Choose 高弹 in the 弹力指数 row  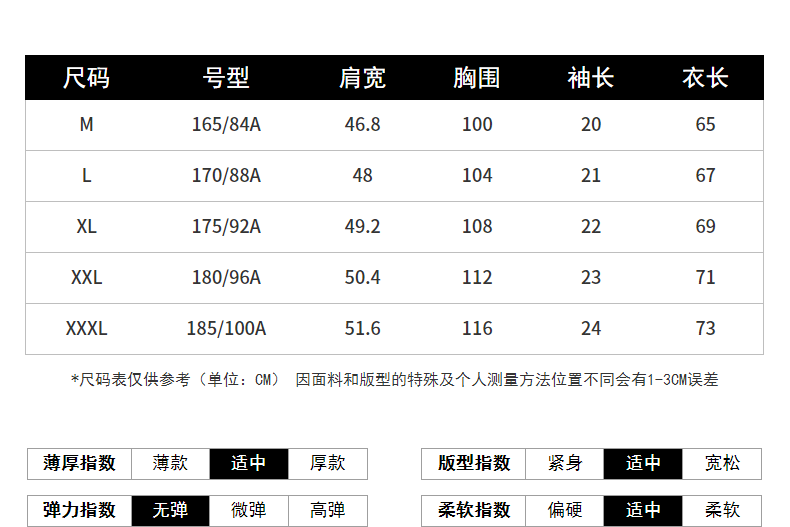[327, 510]
